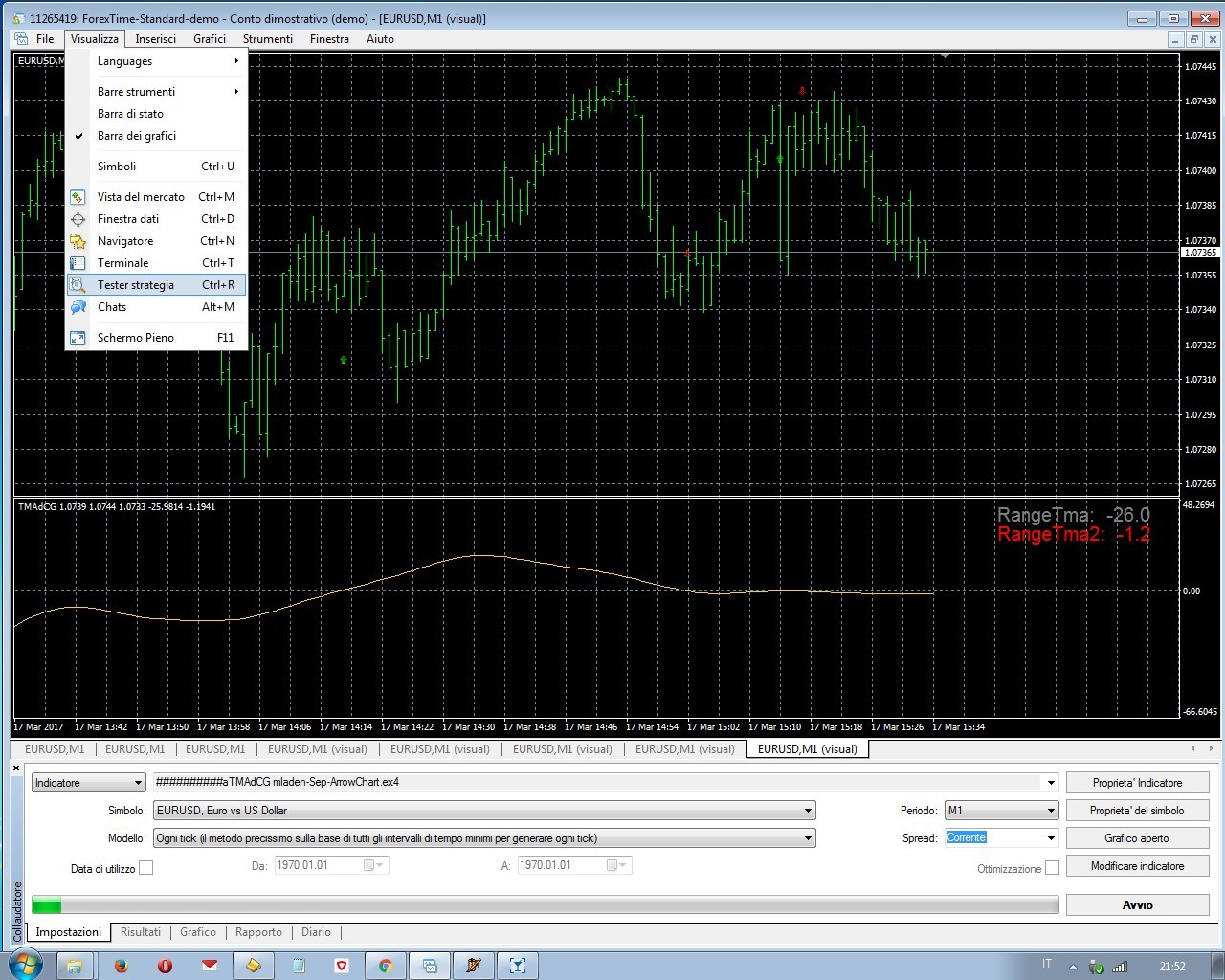This screenshot has height=980, width=1225.
Task: Select Tester strategia from the Visualizza menu
Action: point(136,285)
